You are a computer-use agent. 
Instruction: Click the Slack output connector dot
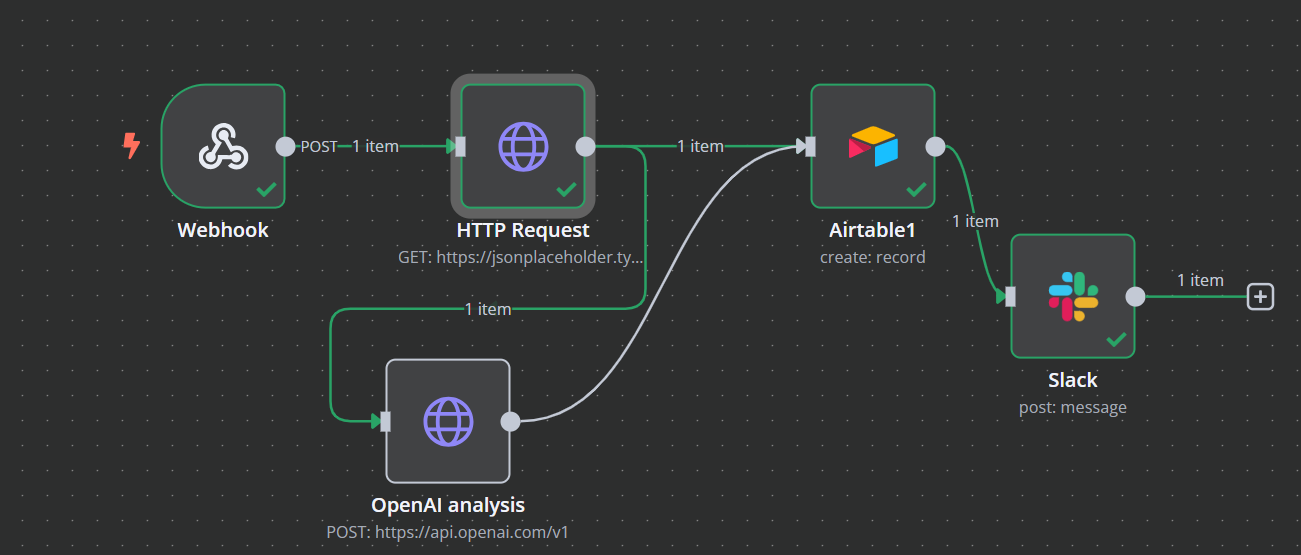(1135, 296)
